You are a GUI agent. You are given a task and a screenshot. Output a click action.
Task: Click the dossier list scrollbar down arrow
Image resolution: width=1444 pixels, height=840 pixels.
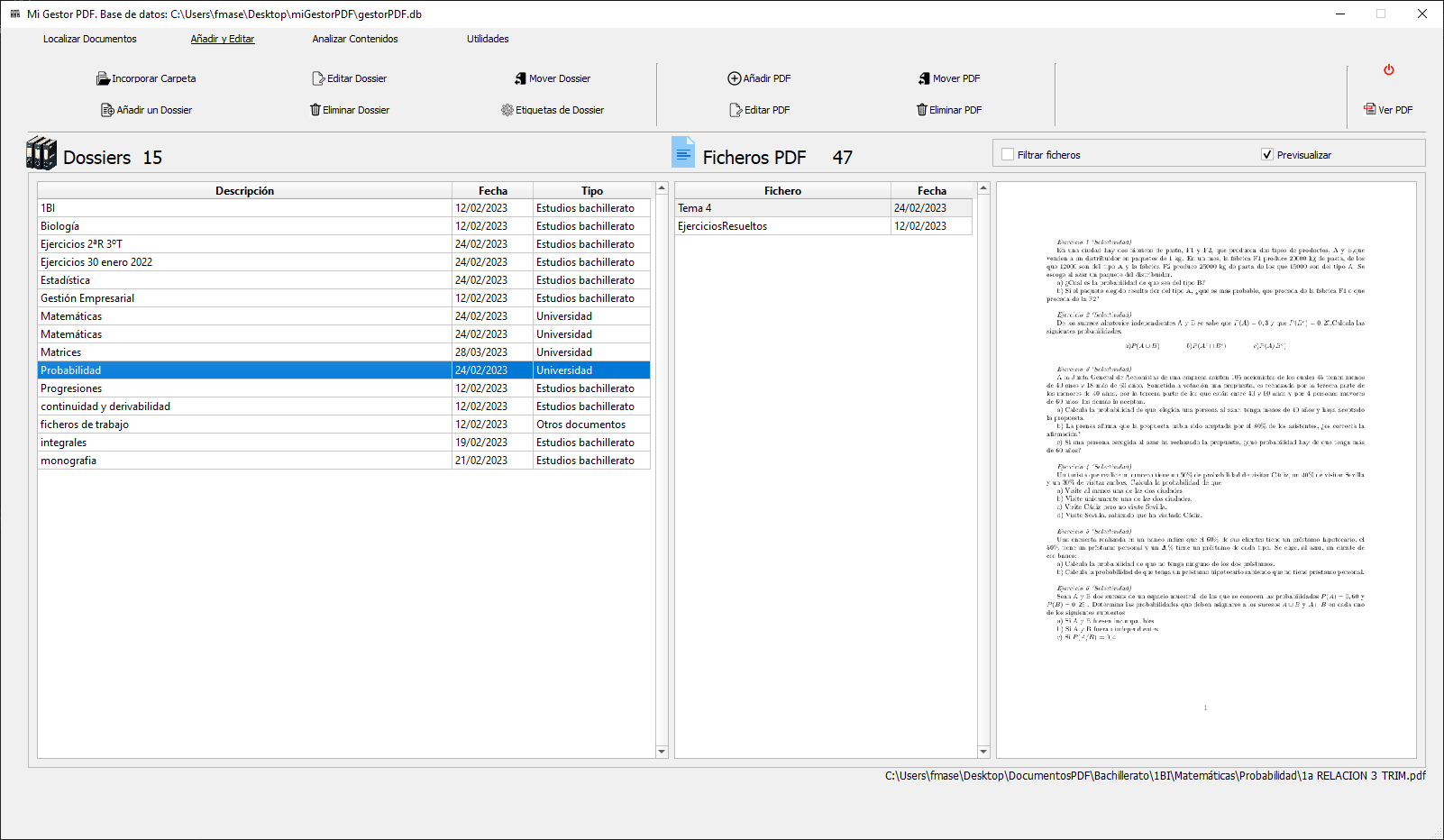662,752
